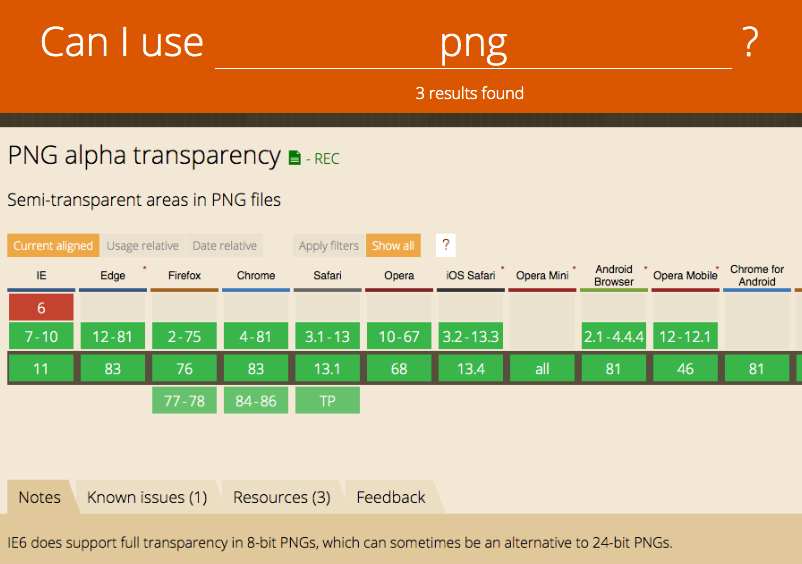Click the Opera column header

click(399, 276)
